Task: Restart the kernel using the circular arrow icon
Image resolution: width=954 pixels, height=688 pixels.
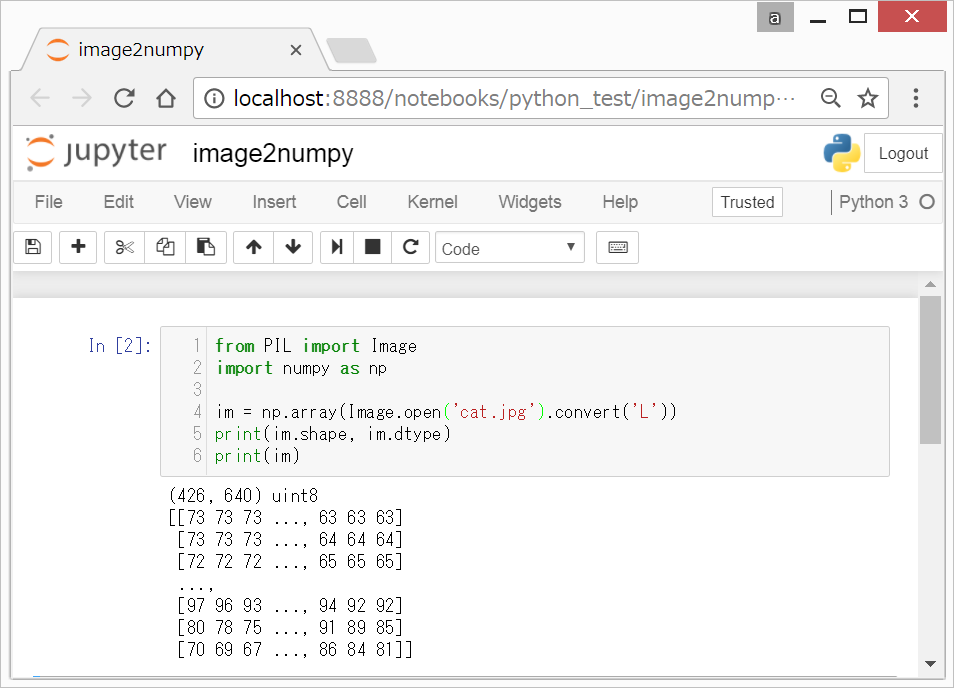Action: pyautogui.click(x=410, y=248)
